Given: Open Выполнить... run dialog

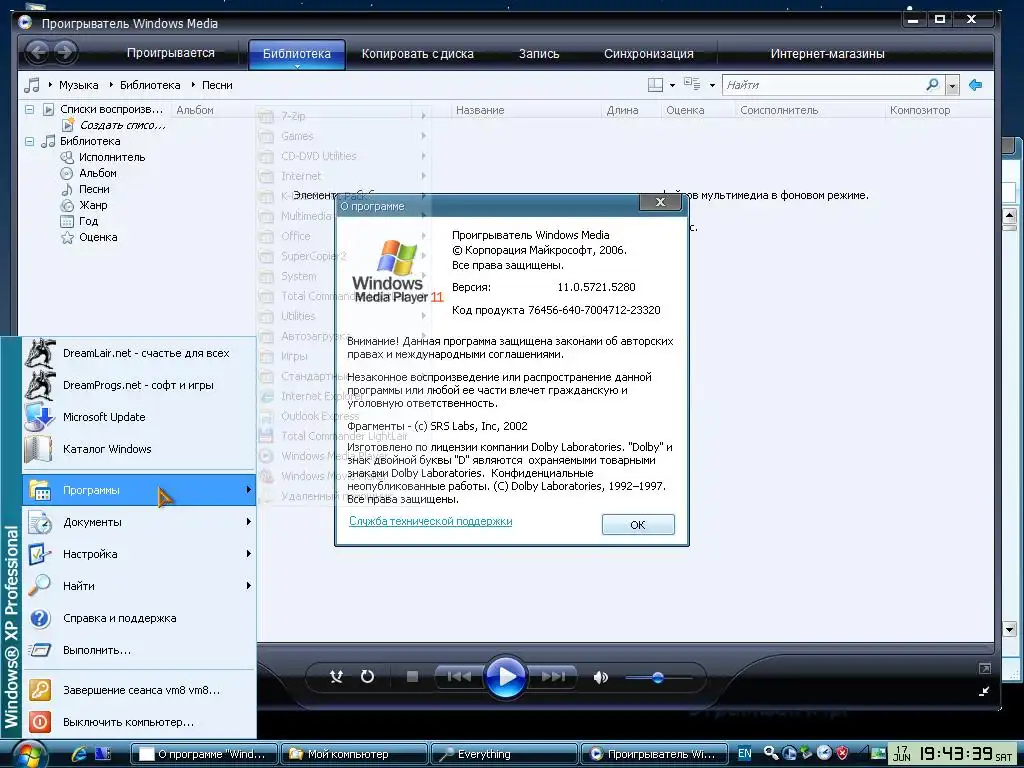Looking at the screenshot, I should tap(138, 650).
